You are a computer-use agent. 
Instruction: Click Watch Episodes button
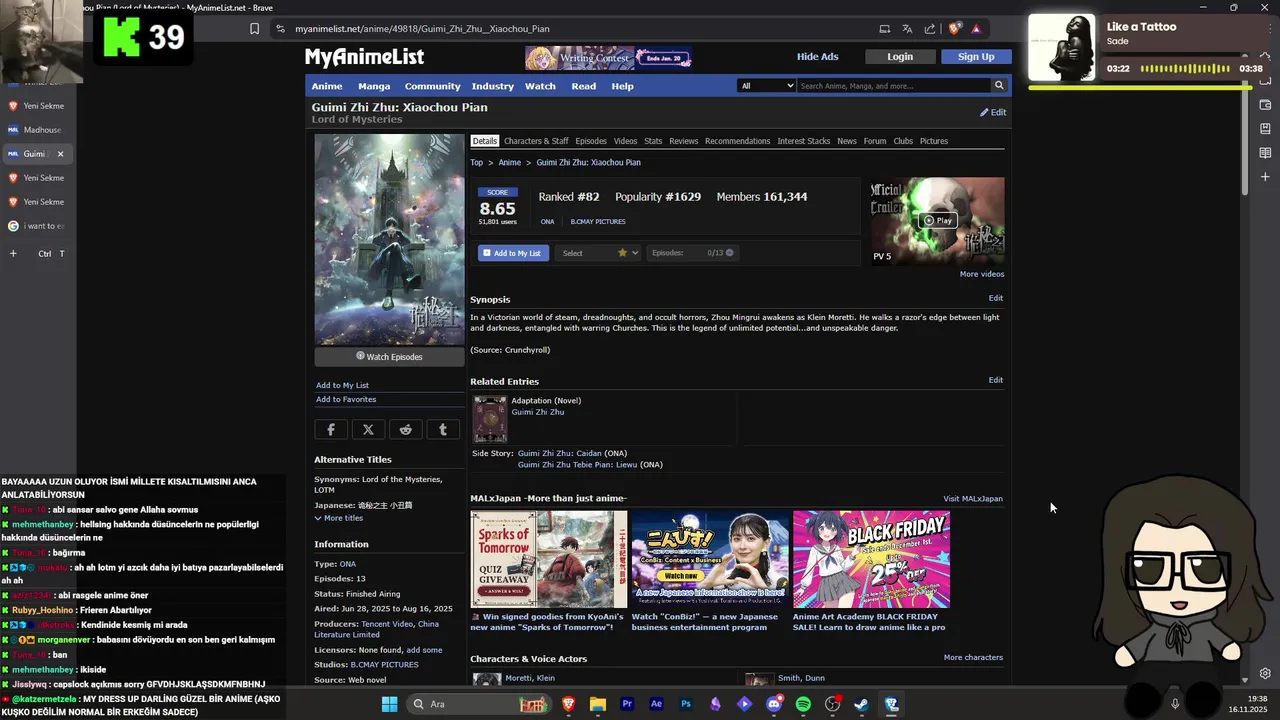point(389,357)
